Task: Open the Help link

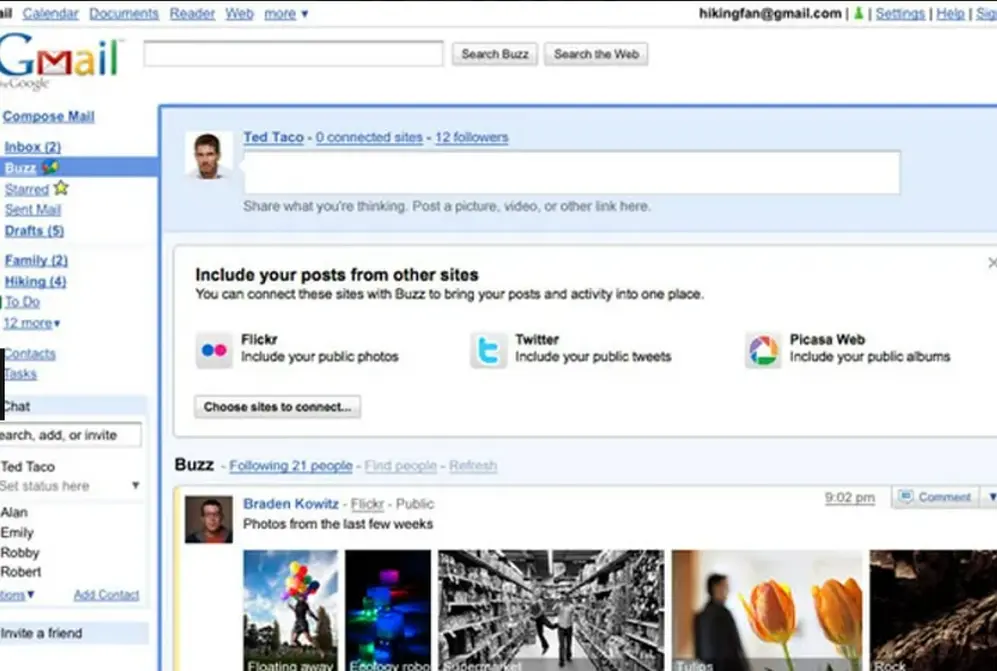Action: [x=951, y=13]
